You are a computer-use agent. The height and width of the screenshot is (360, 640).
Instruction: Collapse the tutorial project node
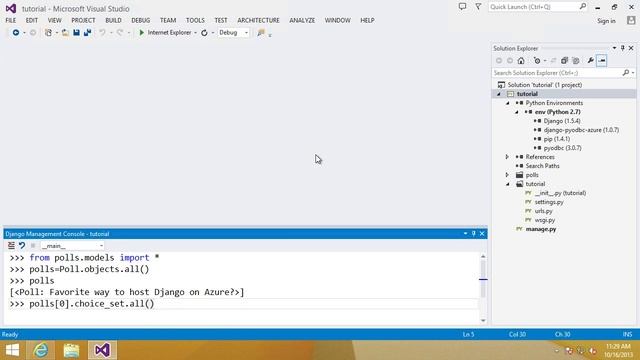pos(499,94)
